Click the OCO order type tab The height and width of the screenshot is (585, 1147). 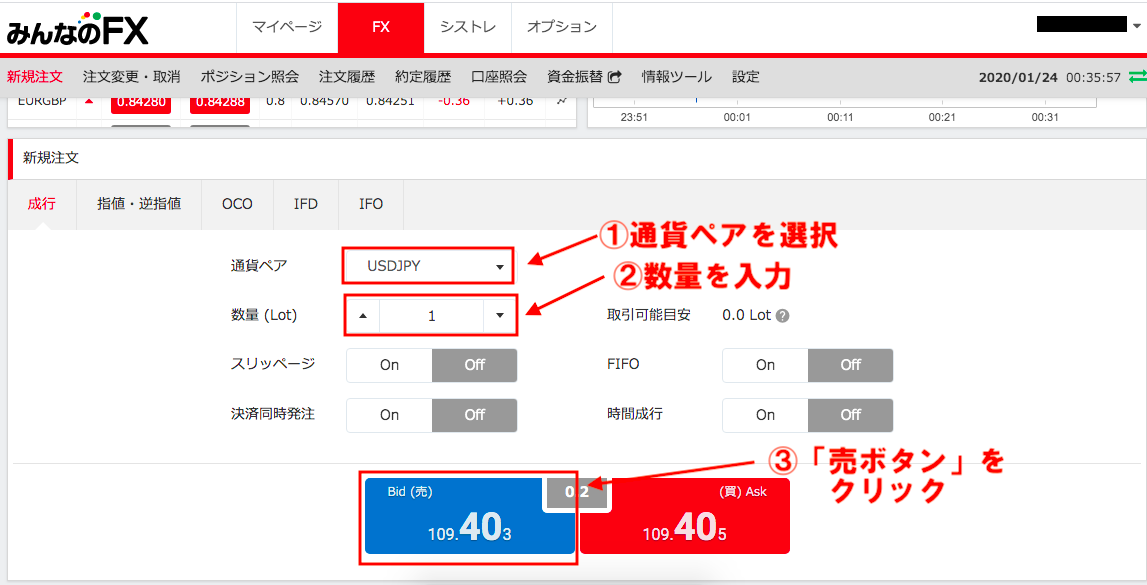(x=237, y=203)
